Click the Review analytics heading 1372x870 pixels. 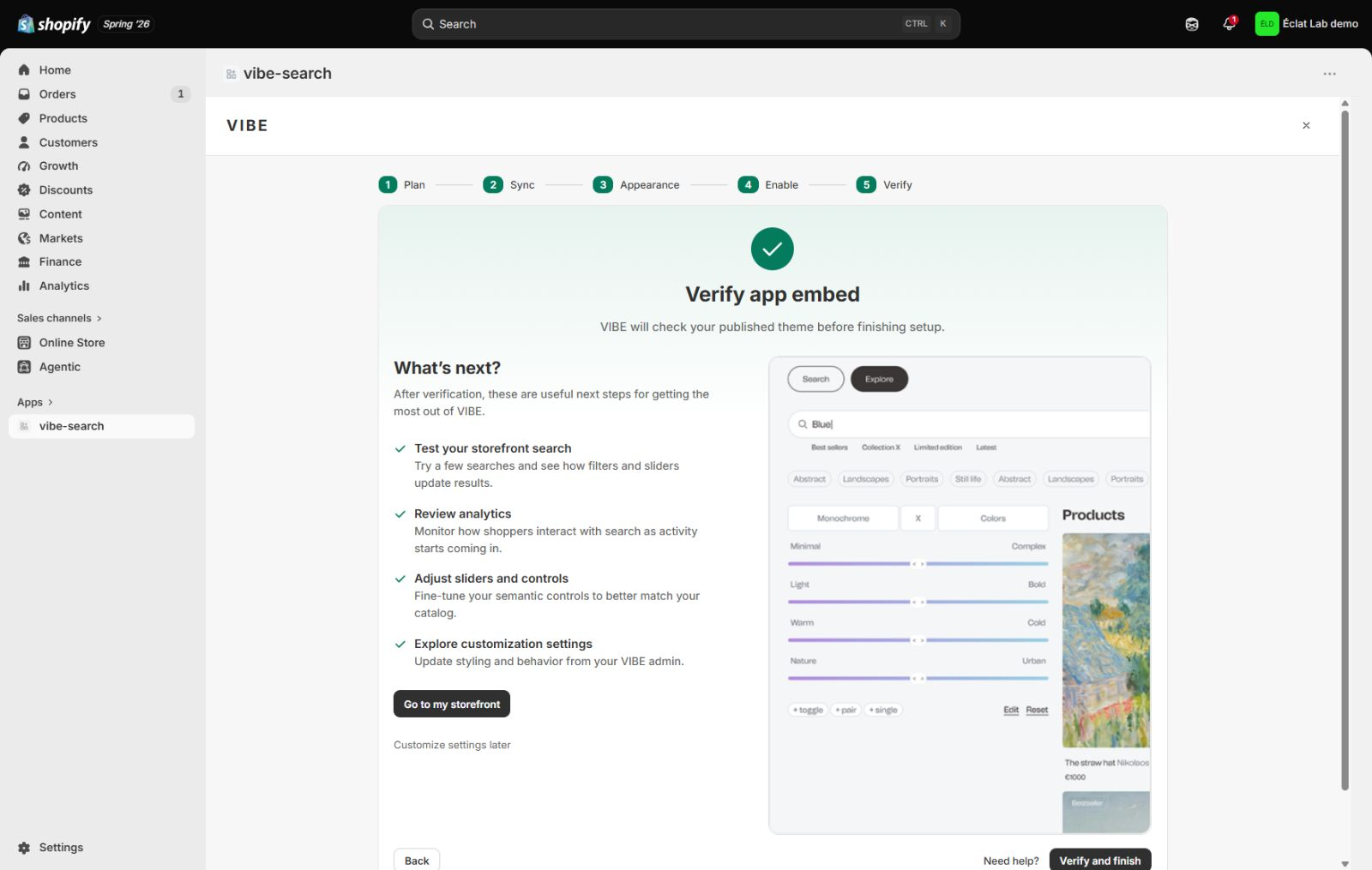(462, 513)
